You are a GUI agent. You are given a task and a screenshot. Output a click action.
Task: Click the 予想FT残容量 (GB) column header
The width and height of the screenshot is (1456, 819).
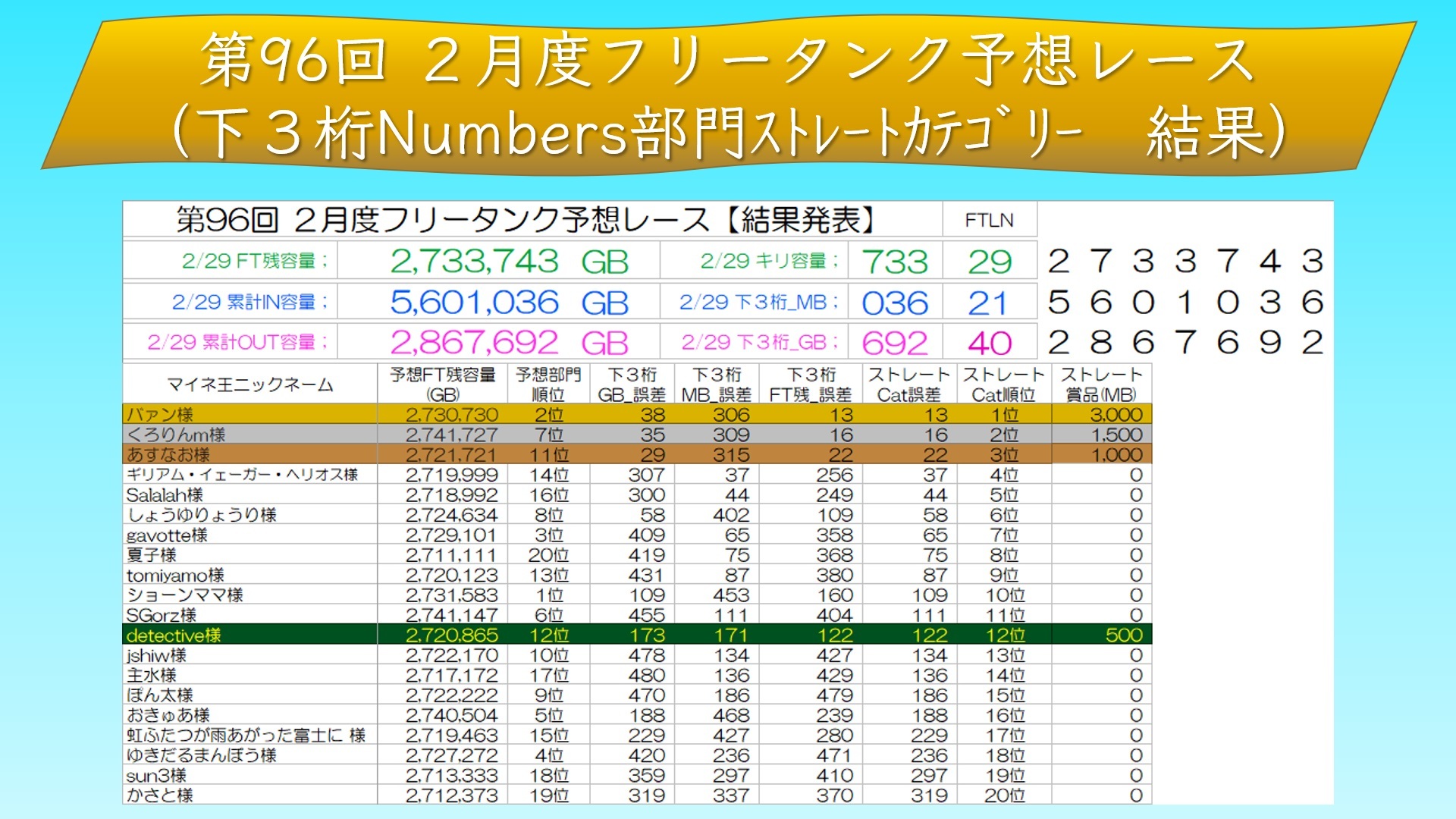[442, 384]
